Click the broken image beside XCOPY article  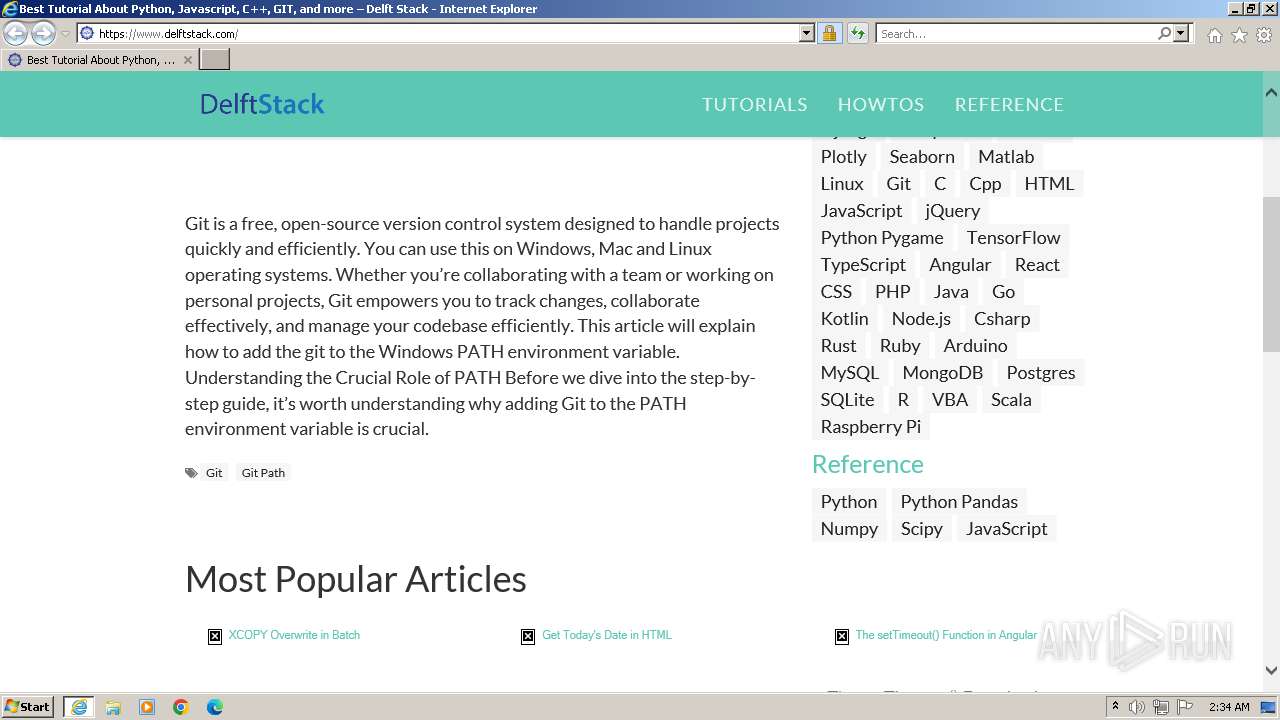click(215, 636)
